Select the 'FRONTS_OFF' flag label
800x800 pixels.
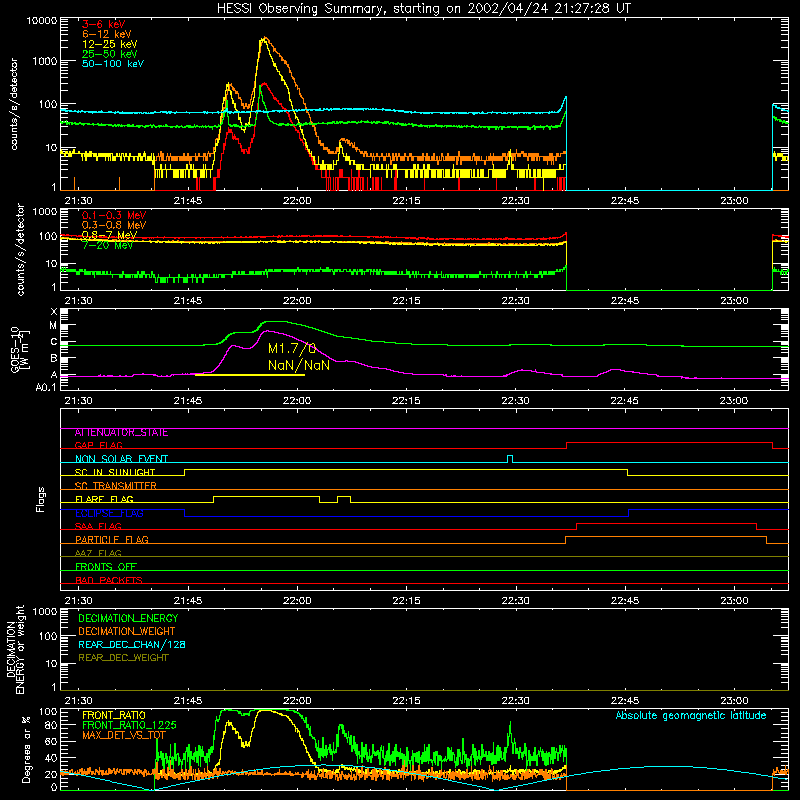[106, 567]
